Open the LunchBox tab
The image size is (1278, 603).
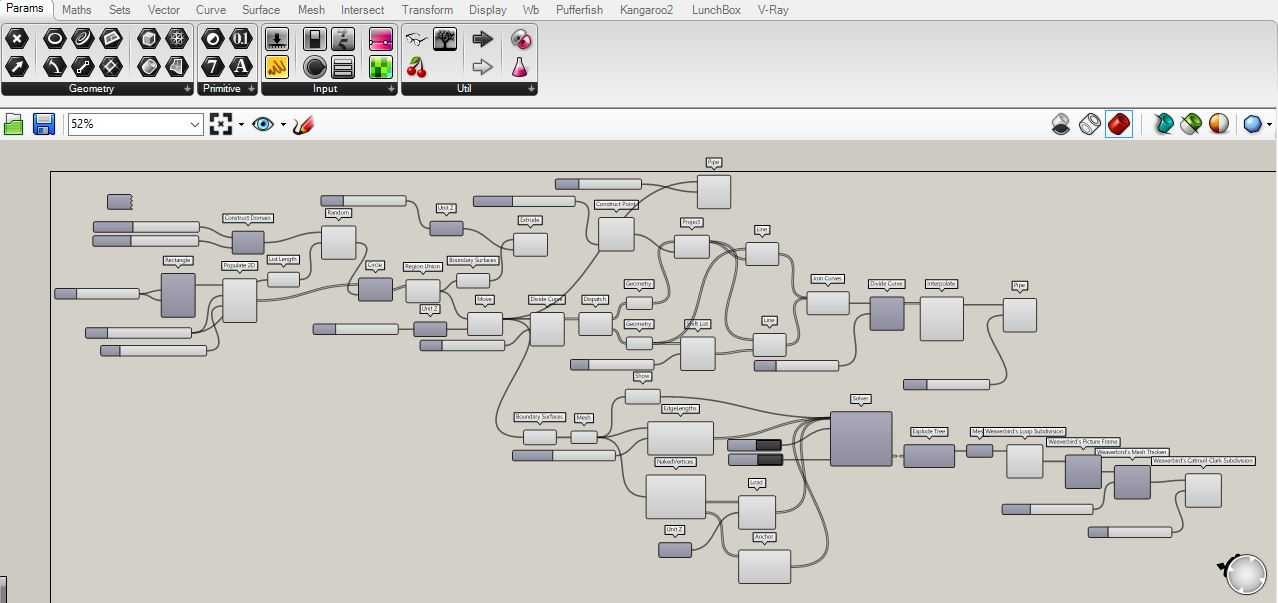click(x=716, y=10)
